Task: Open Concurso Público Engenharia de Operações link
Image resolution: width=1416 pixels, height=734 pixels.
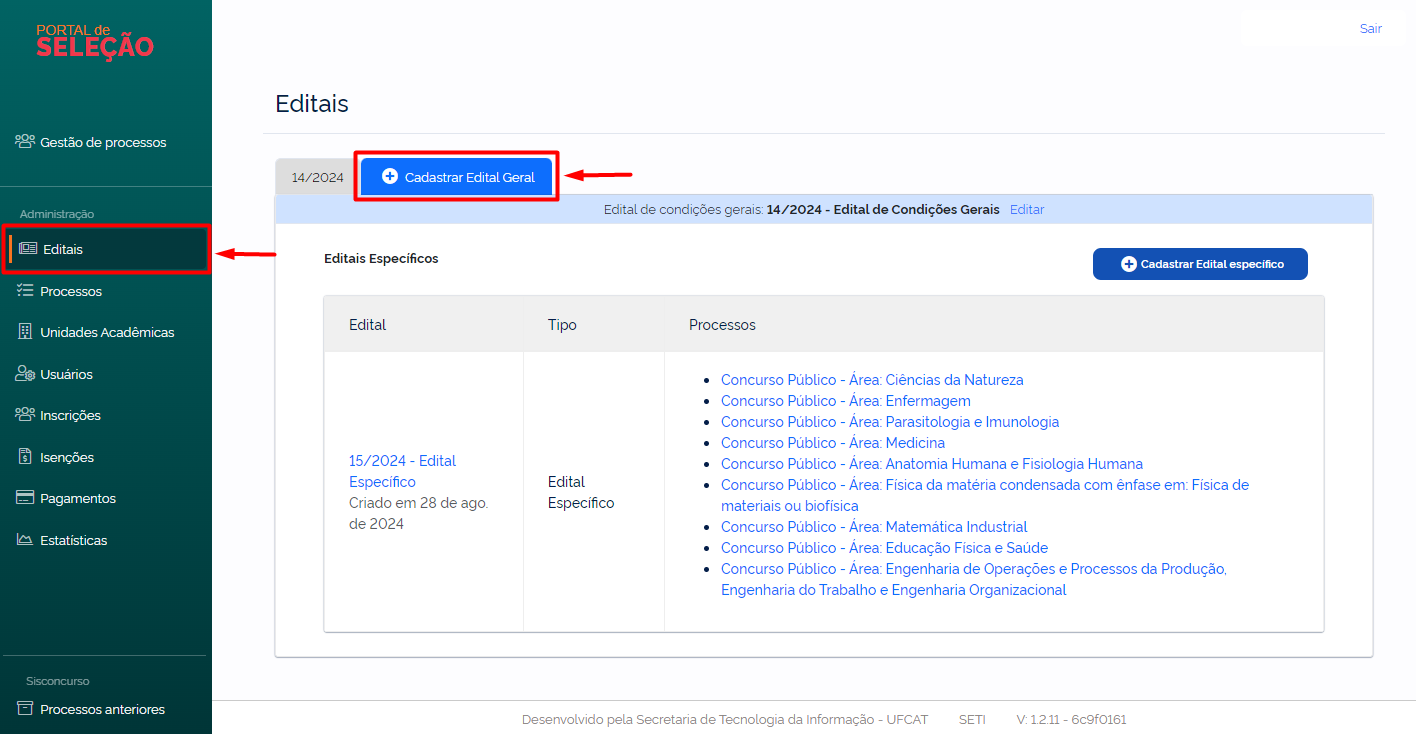Action: pyautogui.click(x=974, y=579)
